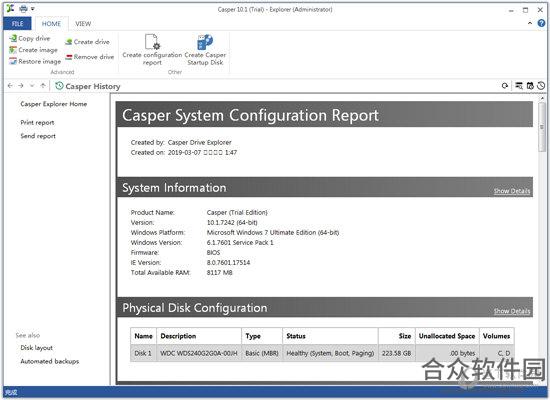Collapse the ribbon with the chevron

pos(530,23)
